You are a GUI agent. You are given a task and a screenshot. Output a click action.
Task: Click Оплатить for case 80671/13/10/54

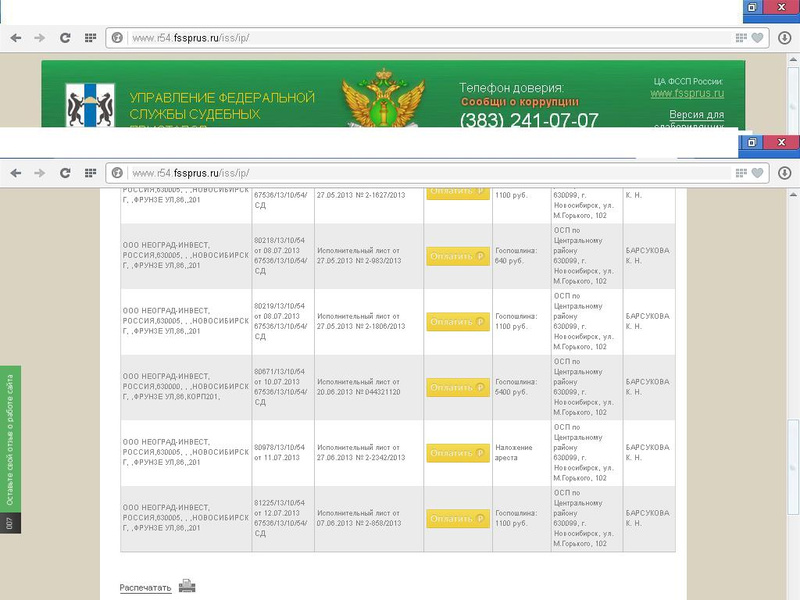[458, 387]
